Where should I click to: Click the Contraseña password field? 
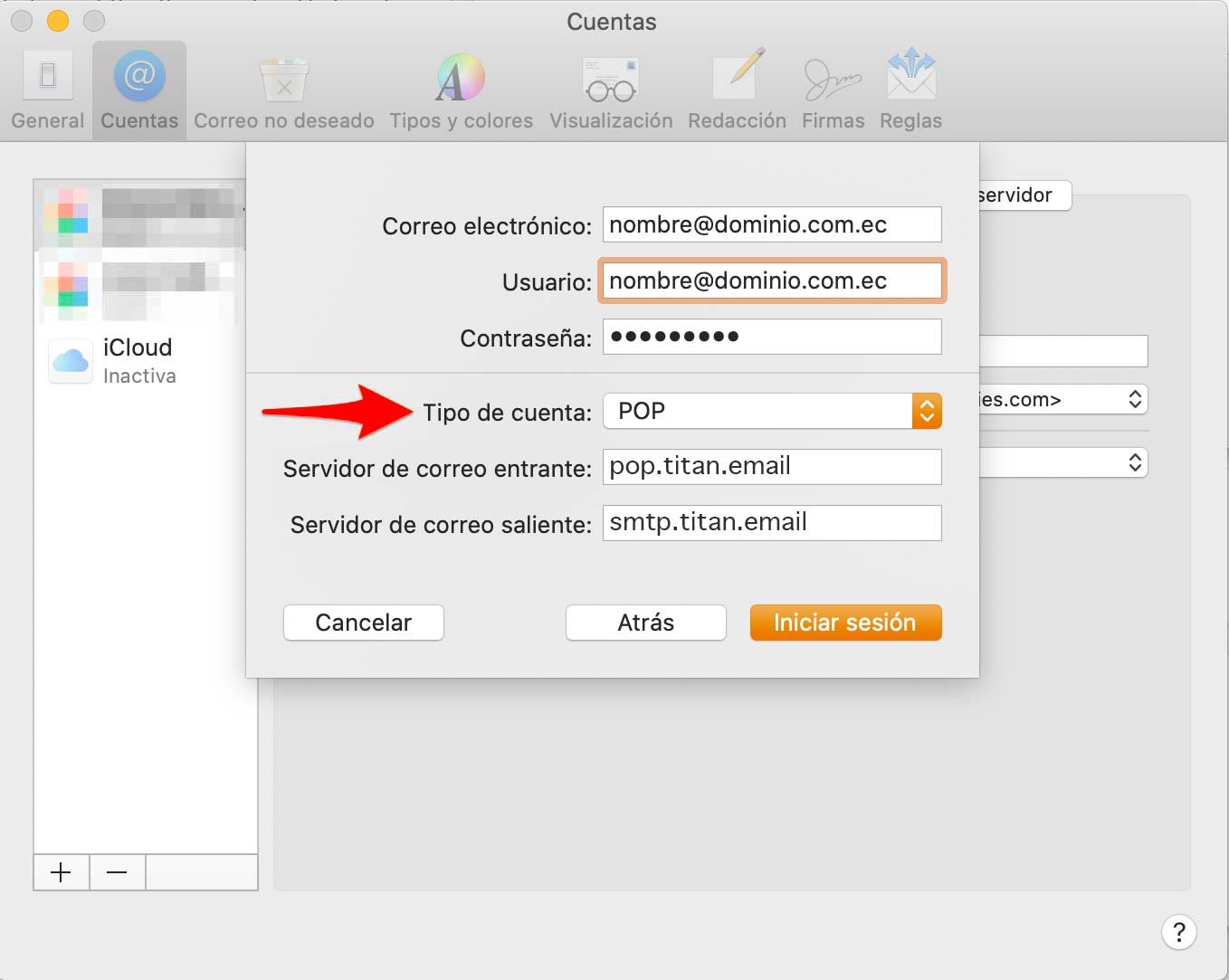point(771,336)
